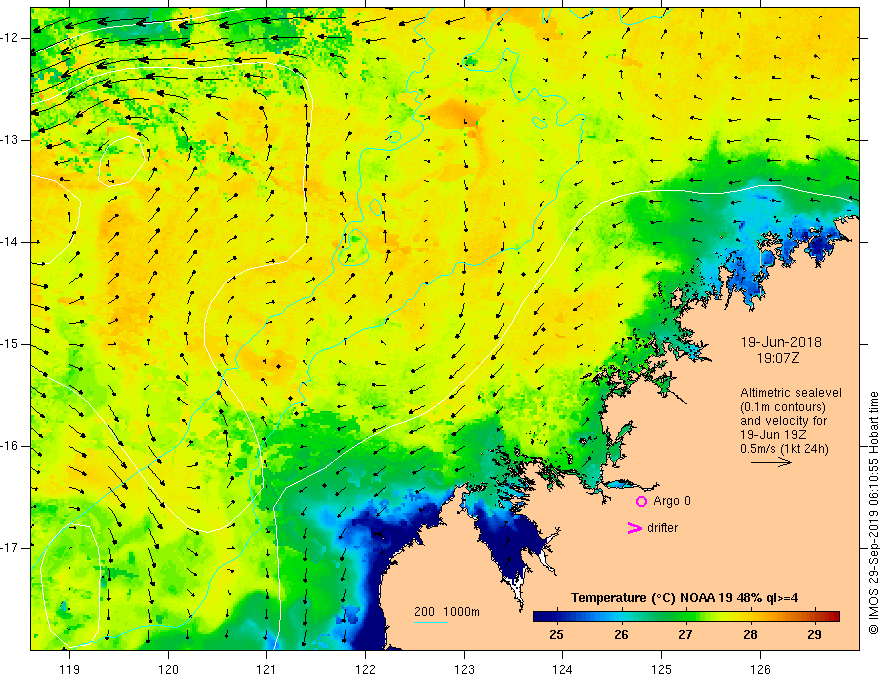This screenshot has width=880, height=680.
Task: Click the 120 longitude axis label
Action: tap(168, 669)
